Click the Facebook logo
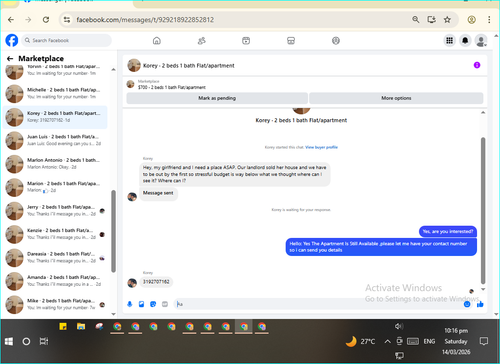The width and height of the screenshot is (500, 364). coord(12,40)
